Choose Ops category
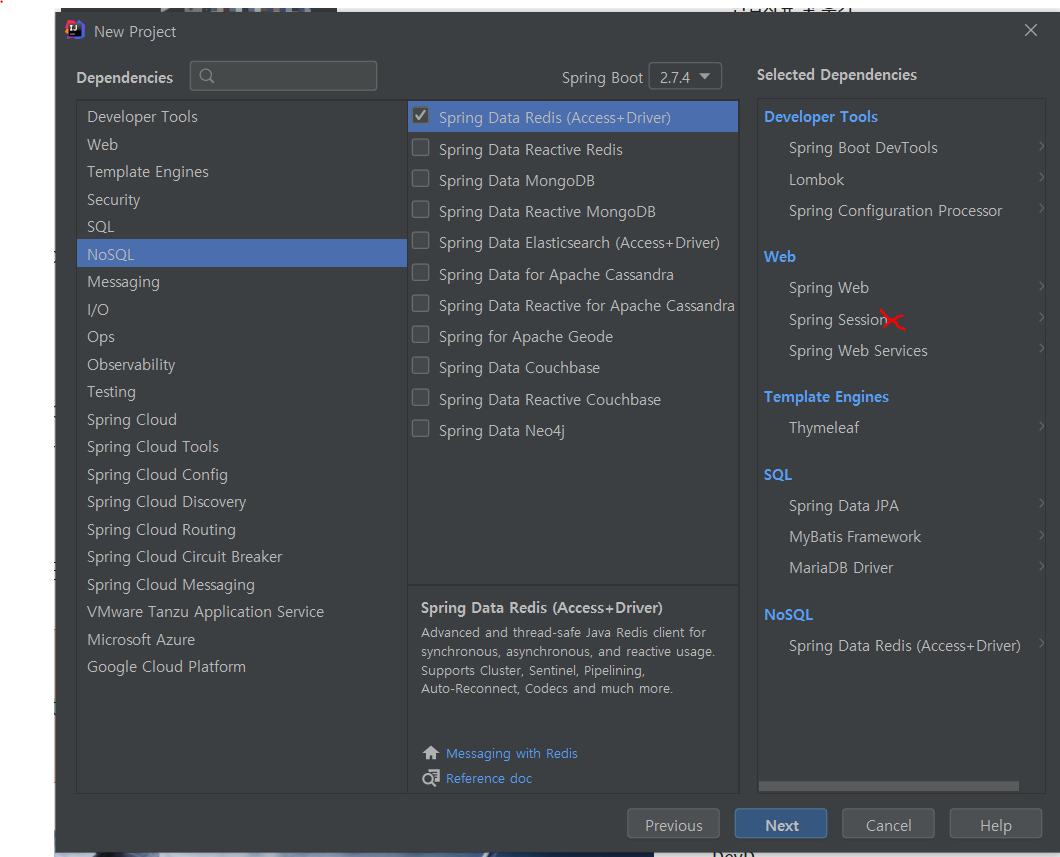Screen dimensions: 1060x857 tap(241, 337)
